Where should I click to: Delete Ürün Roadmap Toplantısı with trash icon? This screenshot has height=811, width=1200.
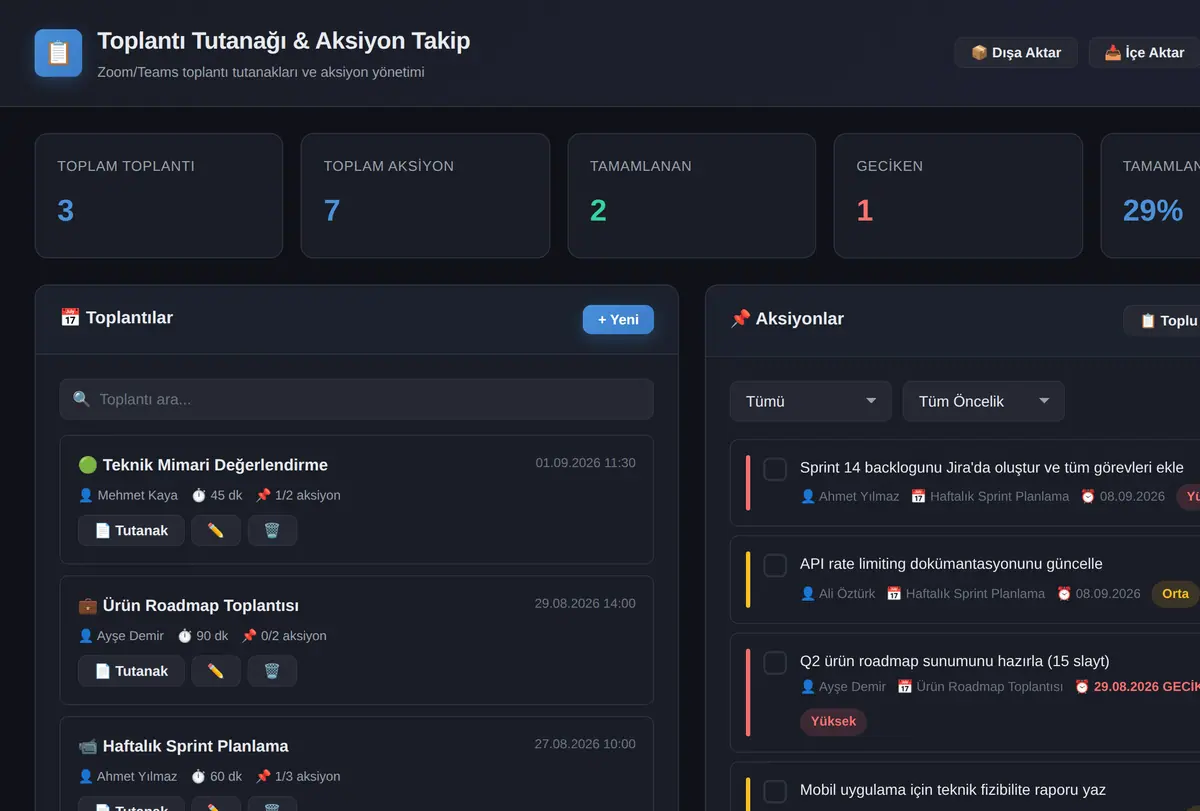pos(272,671)
